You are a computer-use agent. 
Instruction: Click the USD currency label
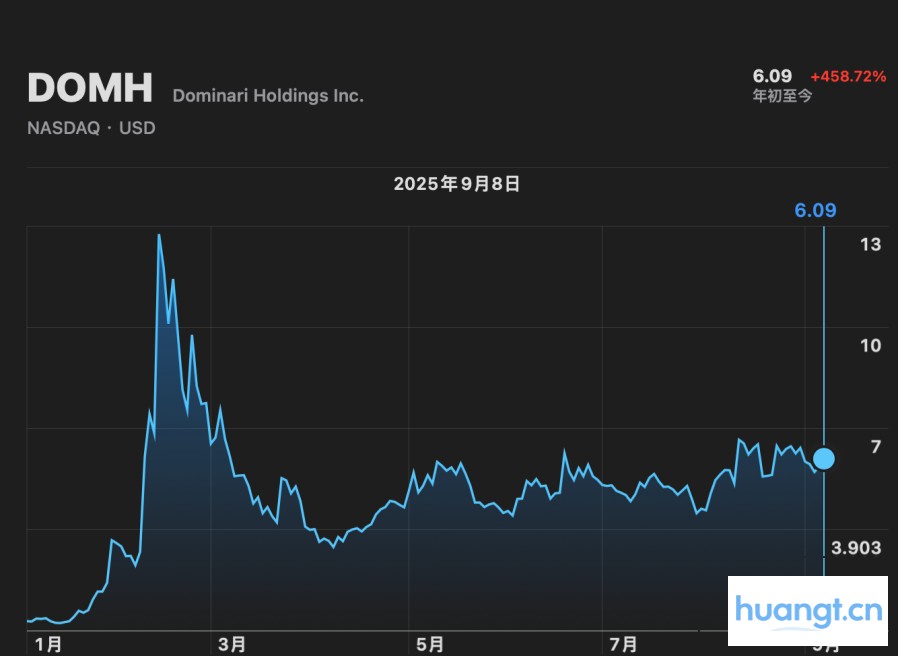pos(137,128)
